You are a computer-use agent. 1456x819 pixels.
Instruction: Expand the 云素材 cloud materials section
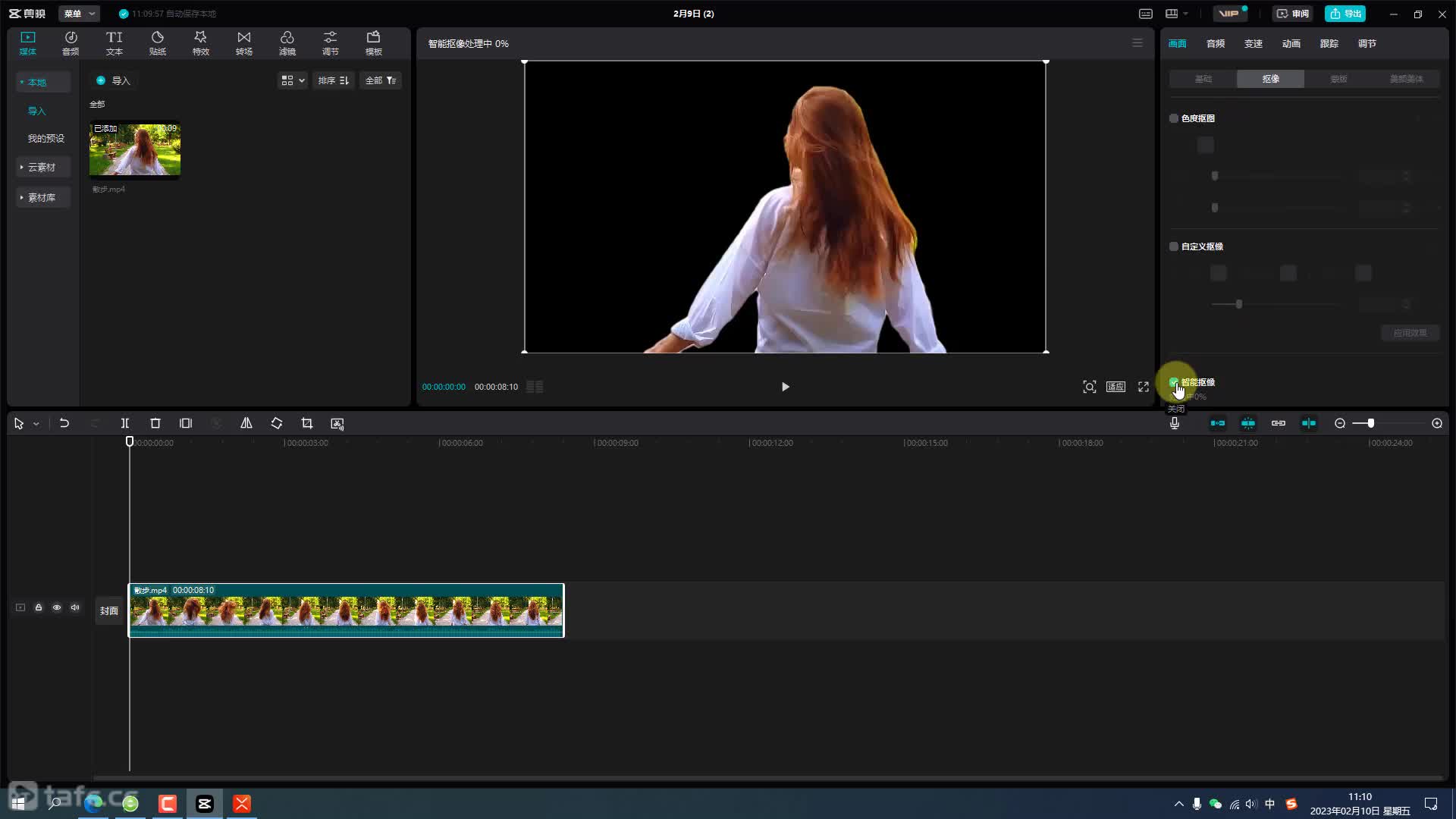43,167
